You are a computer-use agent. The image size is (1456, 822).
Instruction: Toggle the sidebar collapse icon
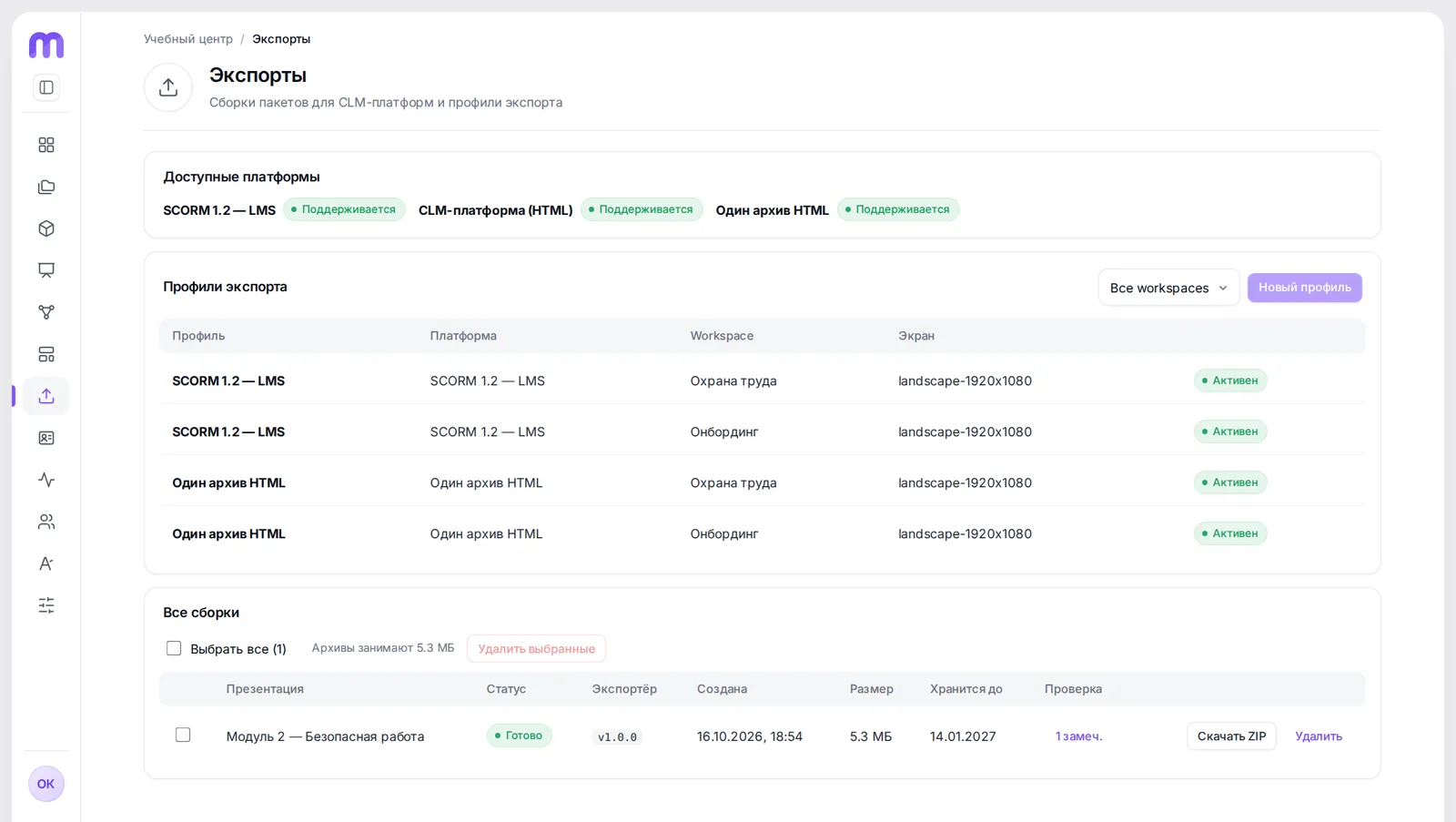(x=46, y=87)
